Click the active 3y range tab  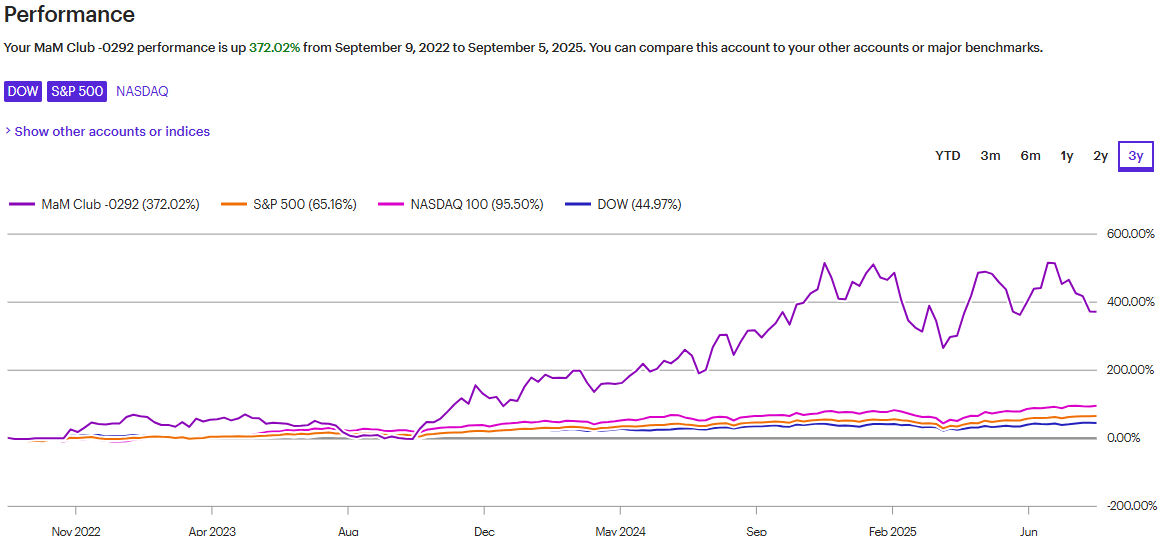coord(1135,155)
